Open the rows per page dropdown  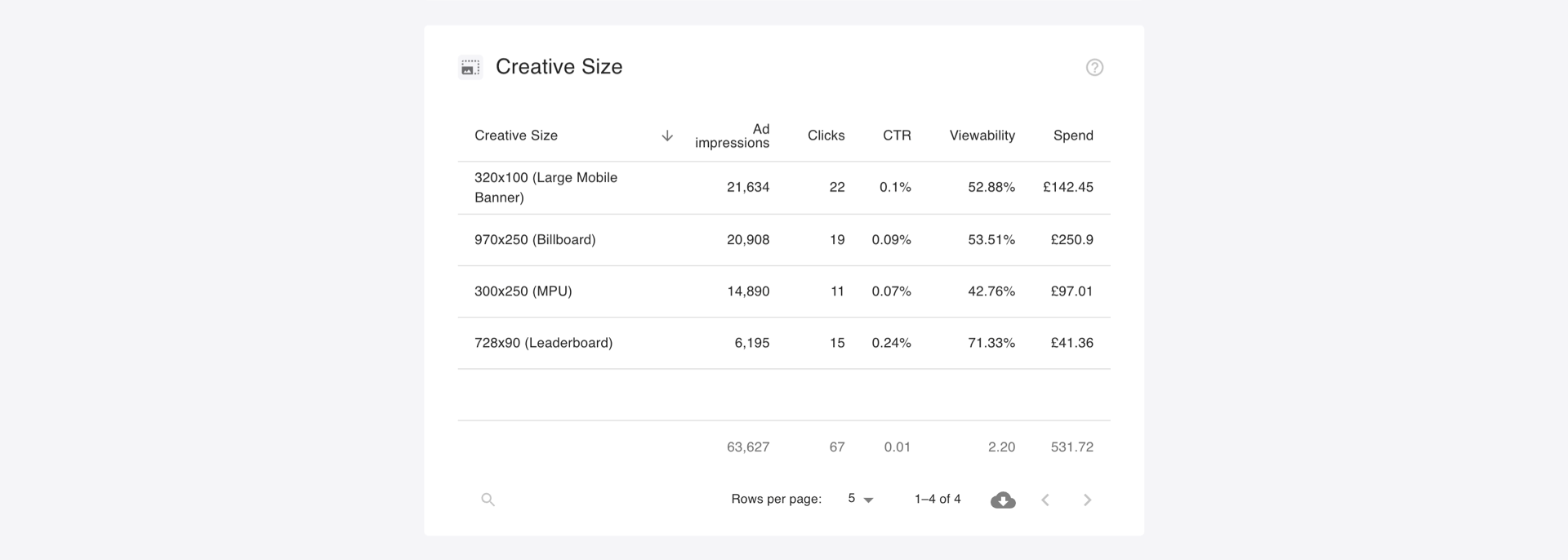[x=860, y=499]
